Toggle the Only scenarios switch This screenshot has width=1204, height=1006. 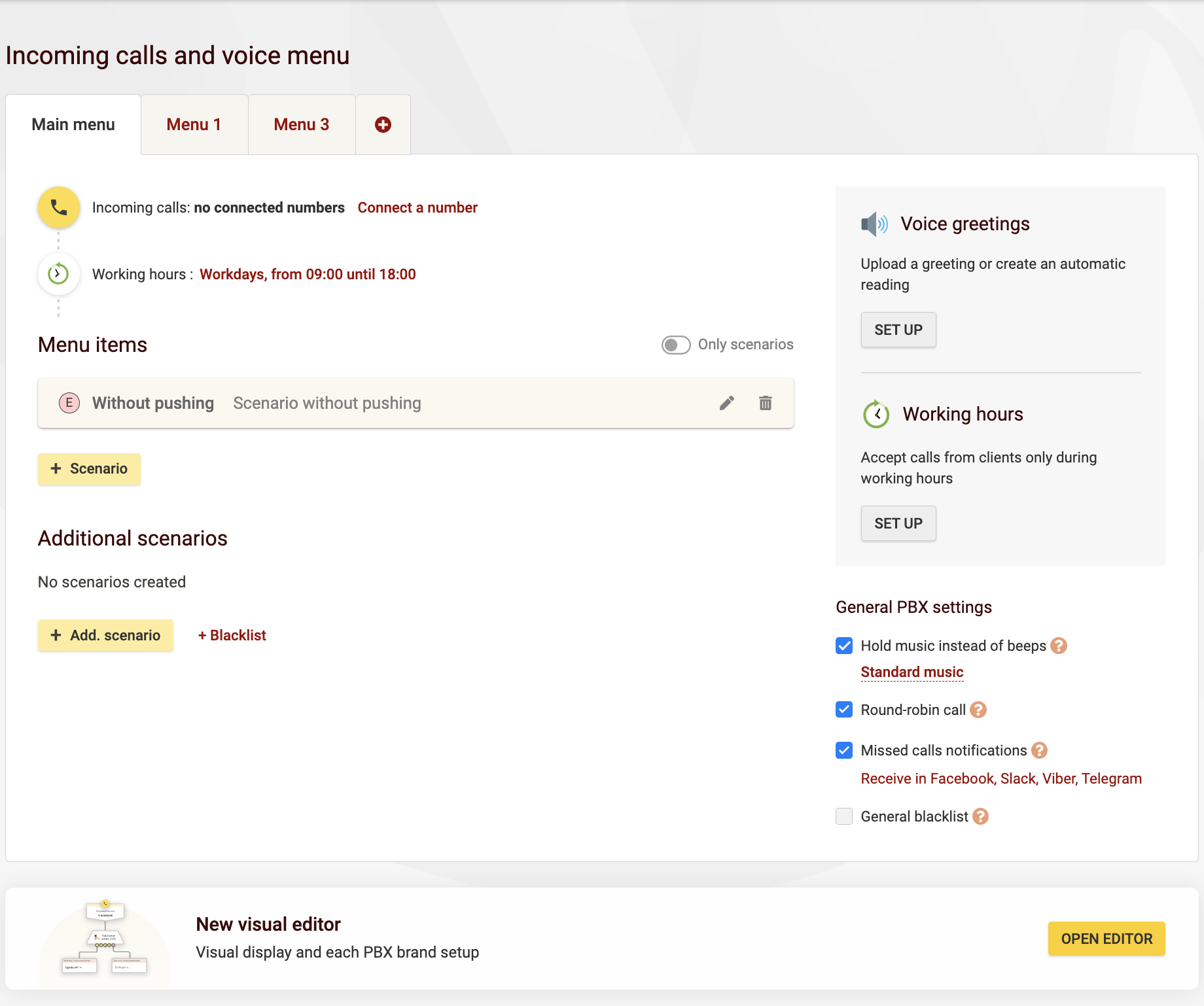675,345
